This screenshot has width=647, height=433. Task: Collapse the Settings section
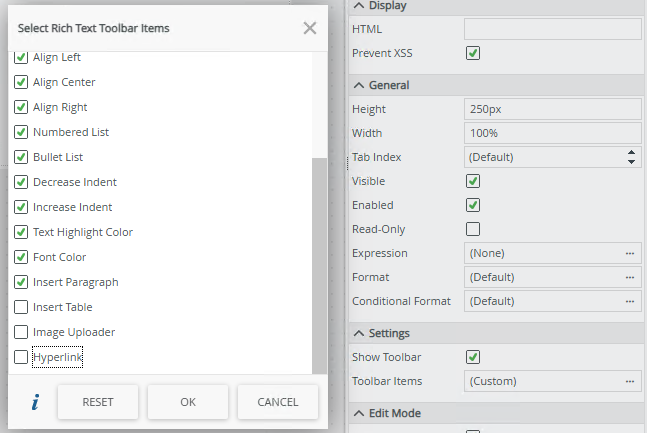359,333
